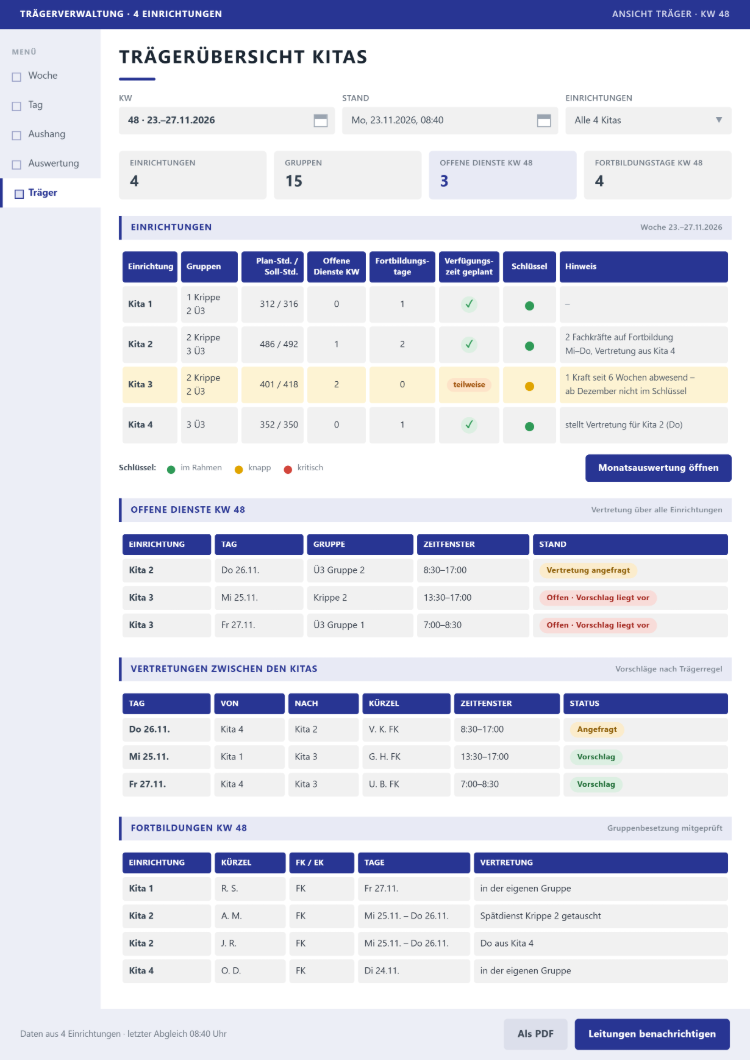
Task: Click the 'J. R.' Kürzel in Fortbildungen
Action: 250,943
